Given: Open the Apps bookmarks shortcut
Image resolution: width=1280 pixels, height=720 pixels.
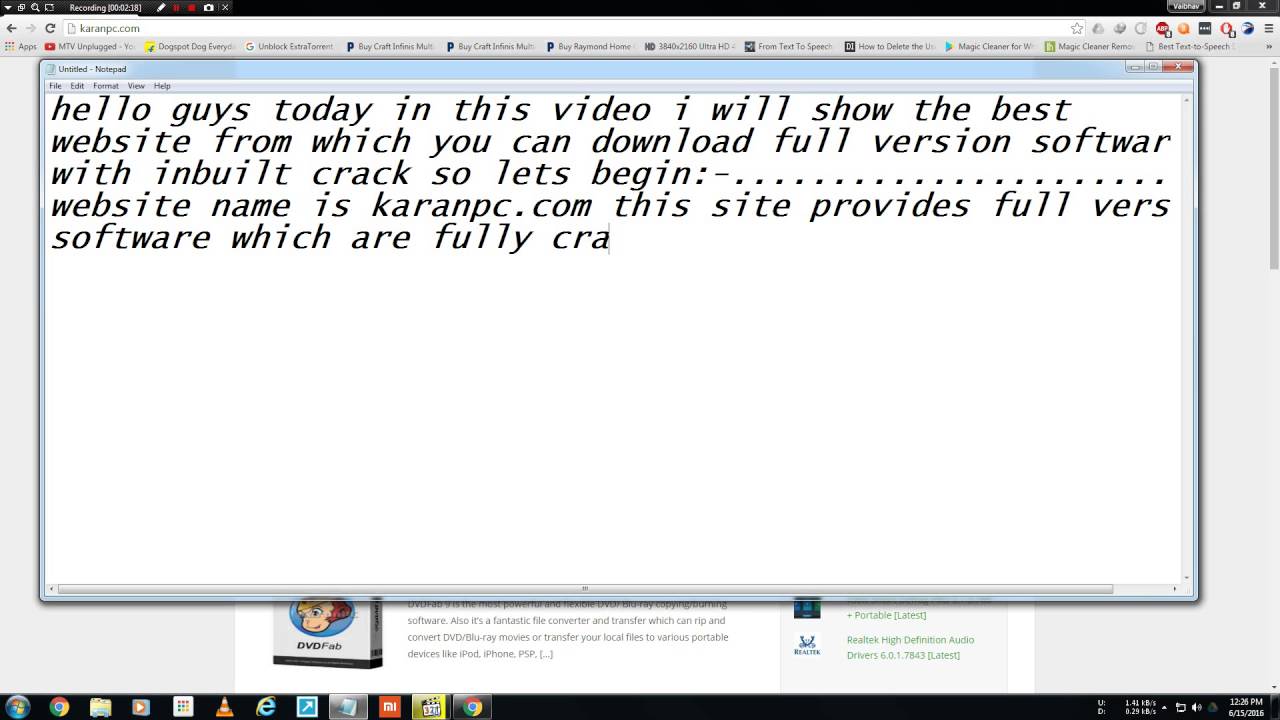Looking at the screenshot, I should [21, 46].
